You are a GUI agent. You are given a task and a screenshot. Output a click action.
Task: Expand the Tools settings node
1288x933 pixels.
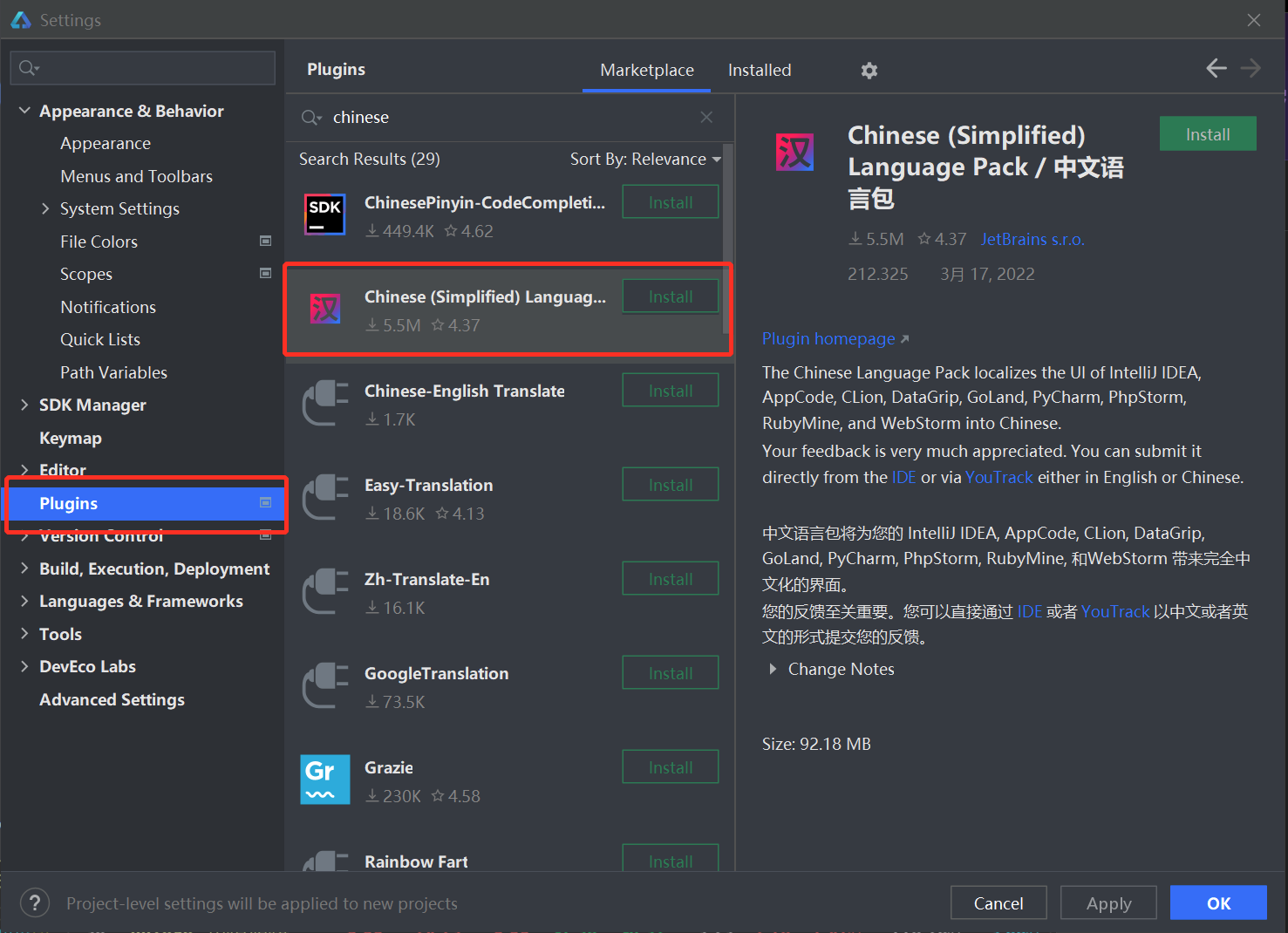coord(24,634)
